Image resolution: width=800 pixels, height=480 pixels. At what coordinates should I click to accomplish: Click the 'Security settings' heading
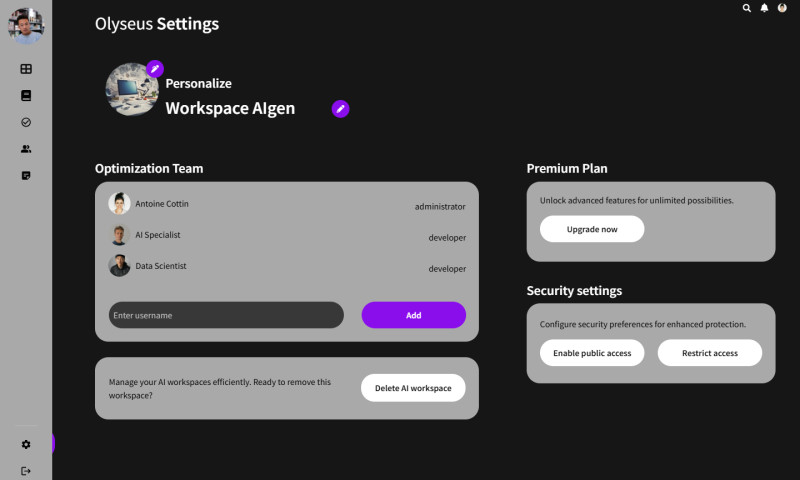point(574,291)
